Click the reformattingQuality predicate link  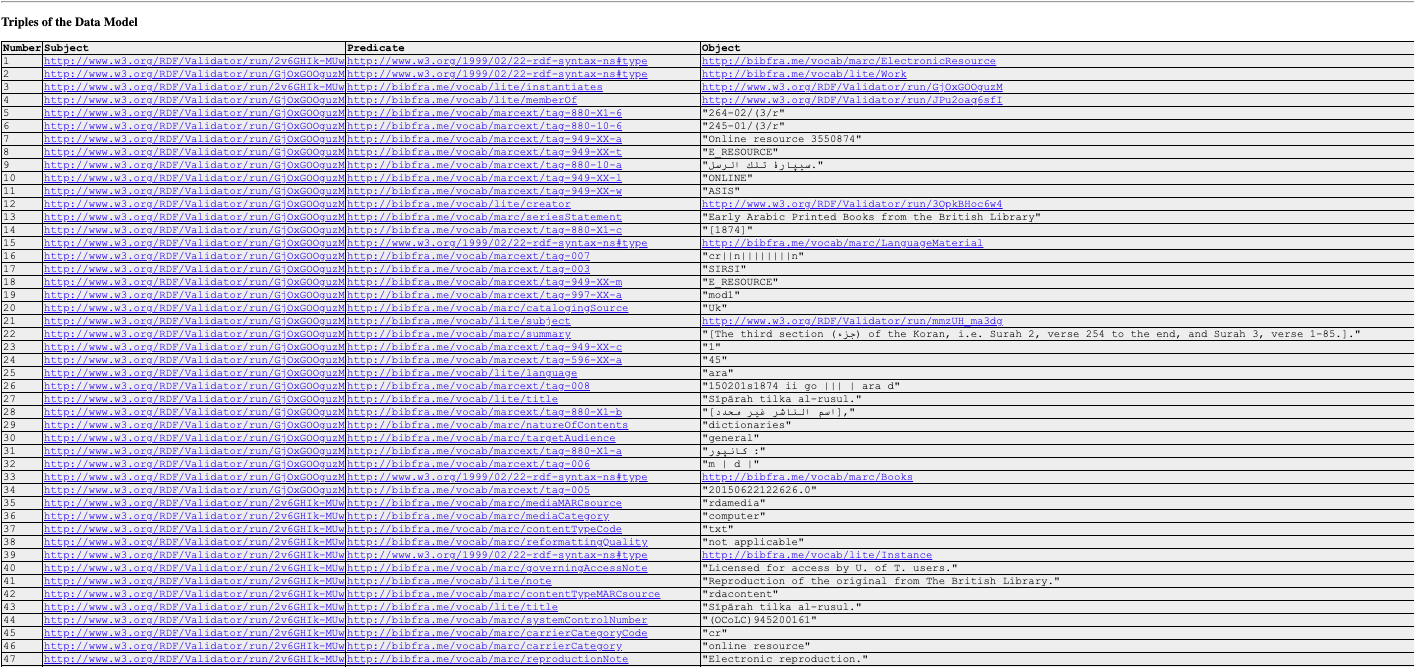[x=497, y=542]
